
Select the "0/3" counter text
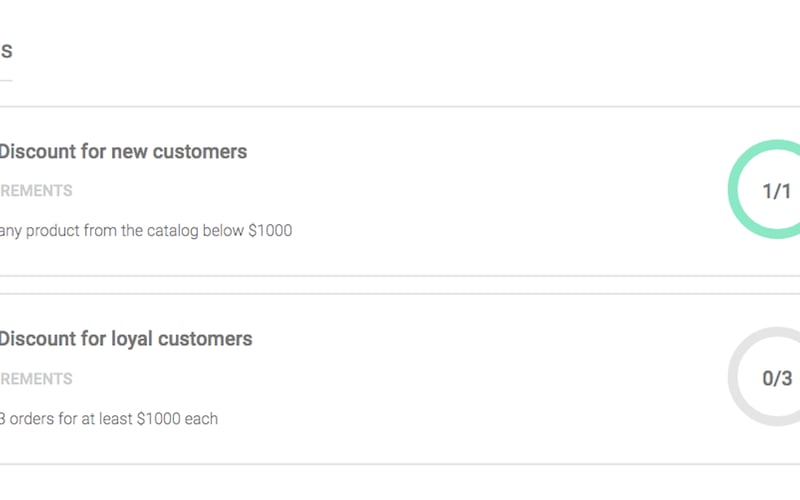(x=777, y=378)
